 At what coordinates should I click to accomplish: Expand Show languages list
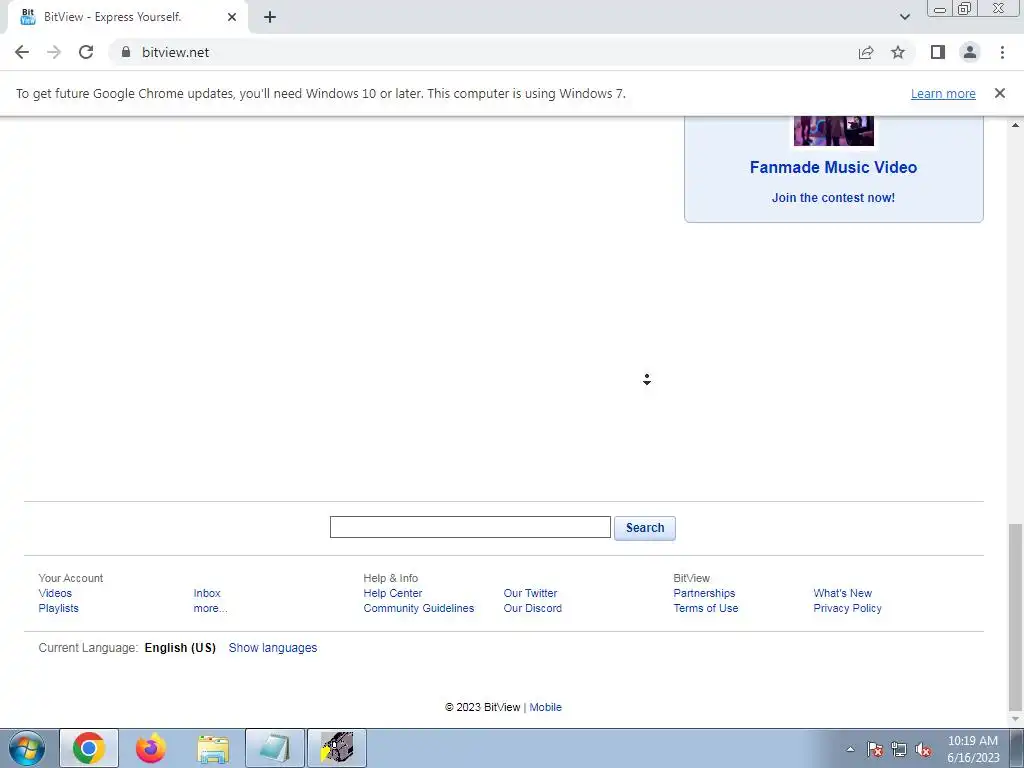[x=272, y=648]
